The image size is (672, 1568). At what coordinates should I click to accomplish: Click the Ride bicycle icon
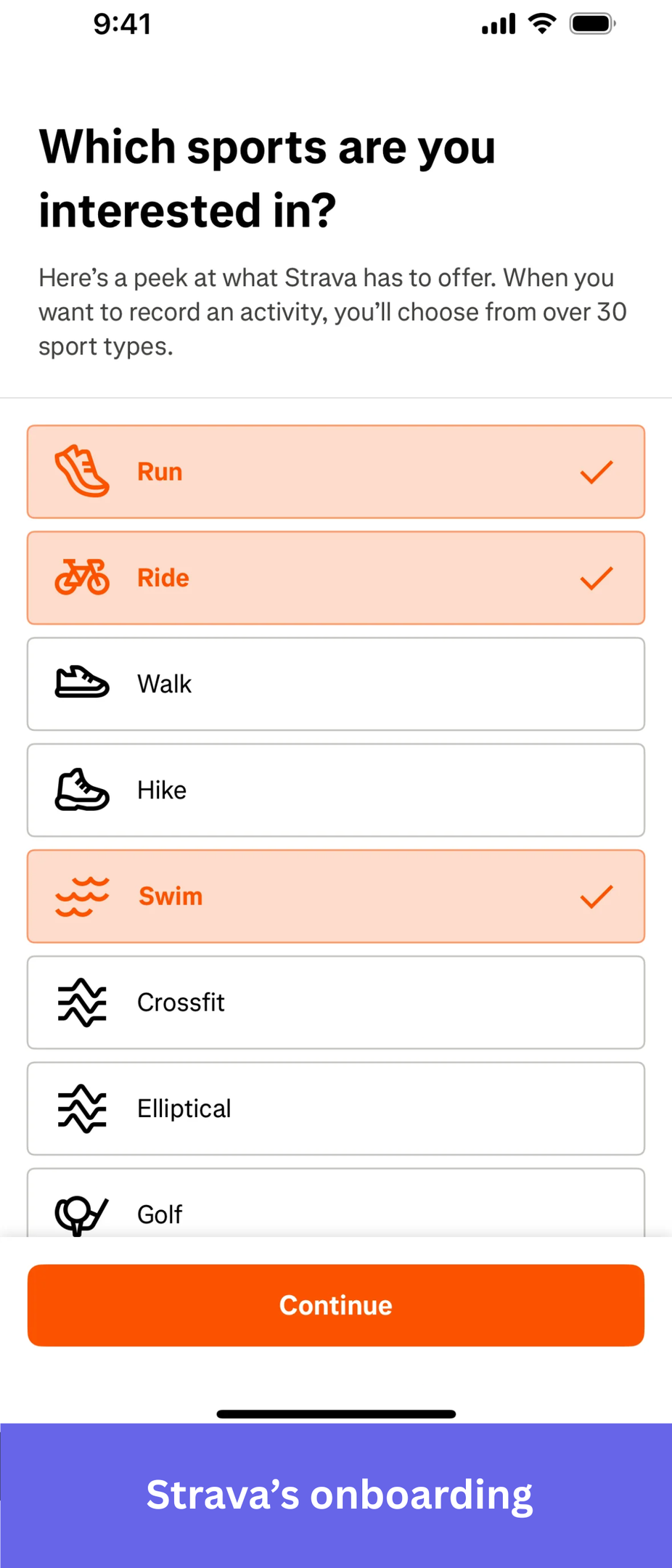click(82, 577)
